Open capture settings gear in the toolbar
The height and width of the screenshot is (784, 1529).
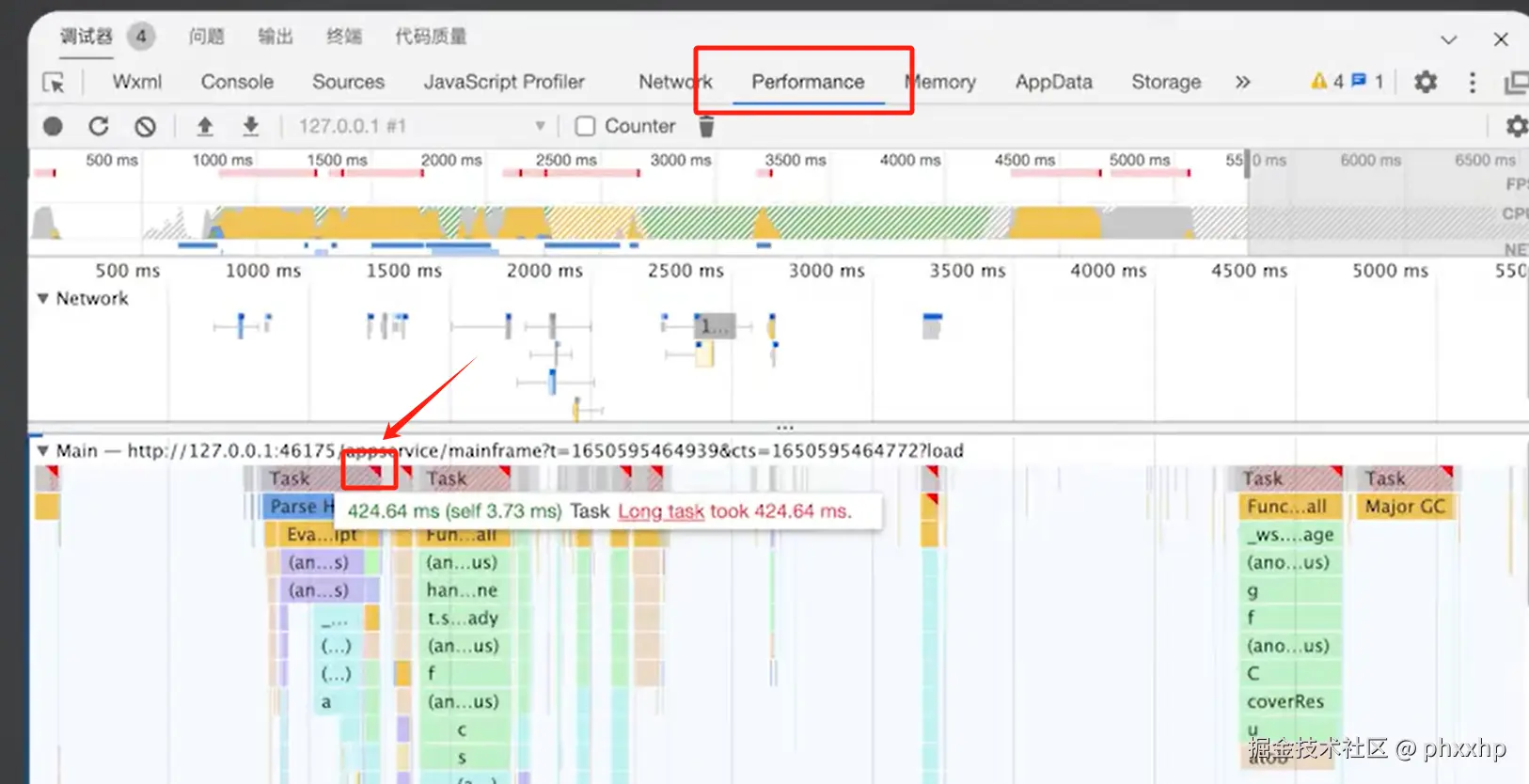click(1516, 126)
